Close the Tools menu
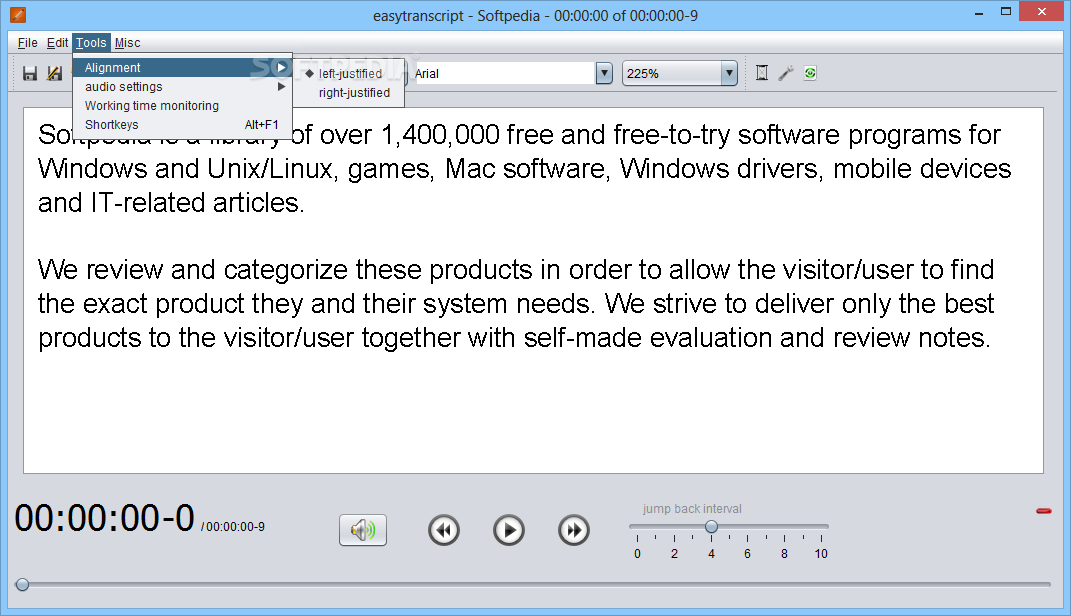This screenshot has width=1071, height=616. click(91, 43)
